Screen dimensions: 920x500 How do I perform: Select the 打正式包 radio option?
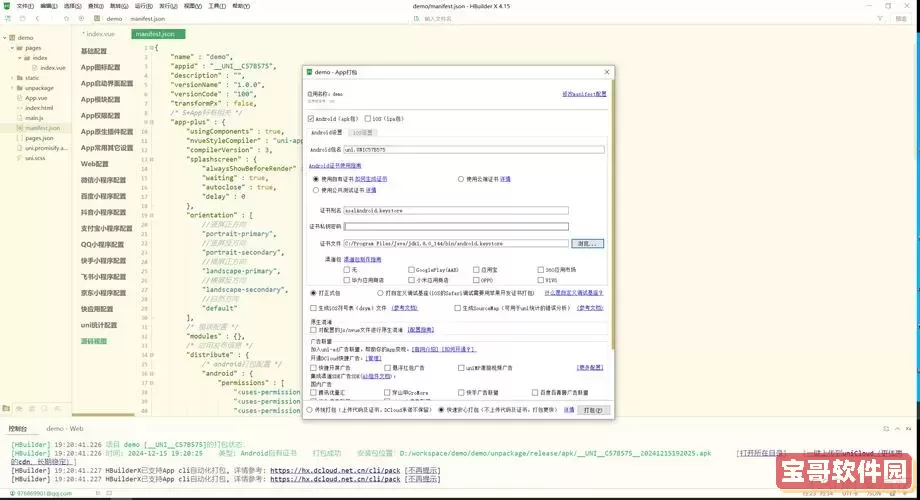coord(313,293)
